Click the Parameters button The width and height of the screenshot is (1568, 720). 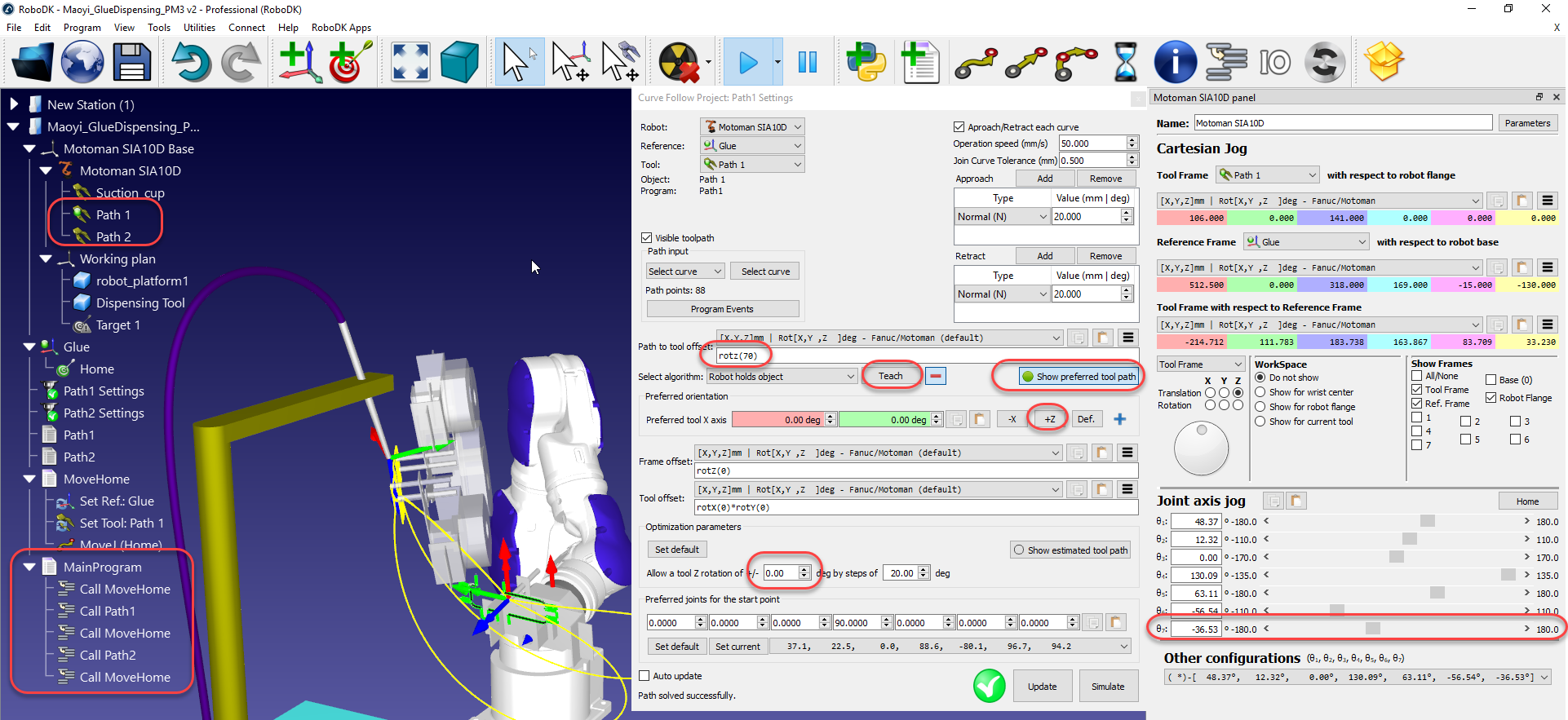(1528, 123)
